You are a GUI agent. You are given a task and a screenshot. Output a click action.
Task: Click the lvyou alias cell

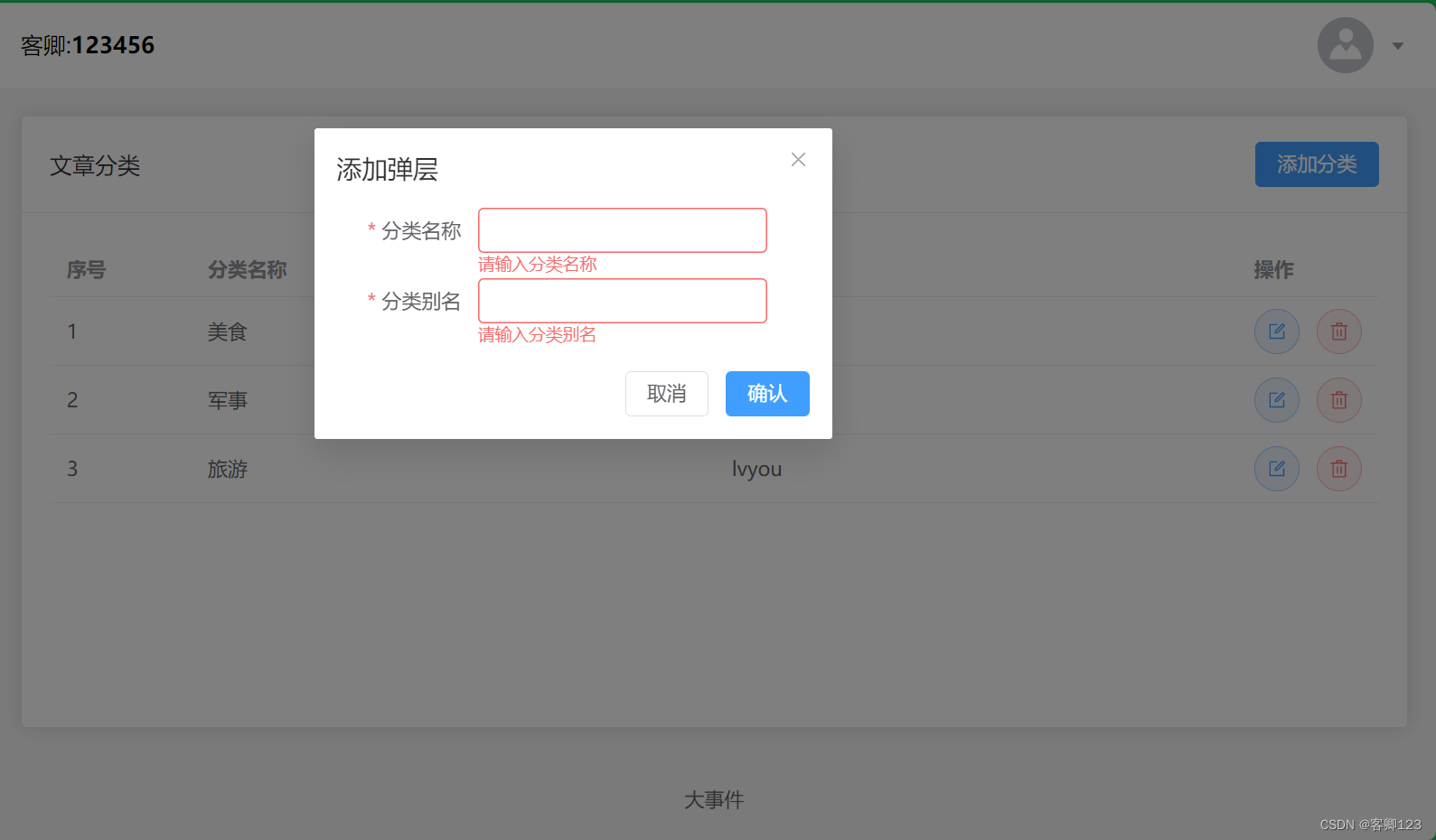coord(757,470)
